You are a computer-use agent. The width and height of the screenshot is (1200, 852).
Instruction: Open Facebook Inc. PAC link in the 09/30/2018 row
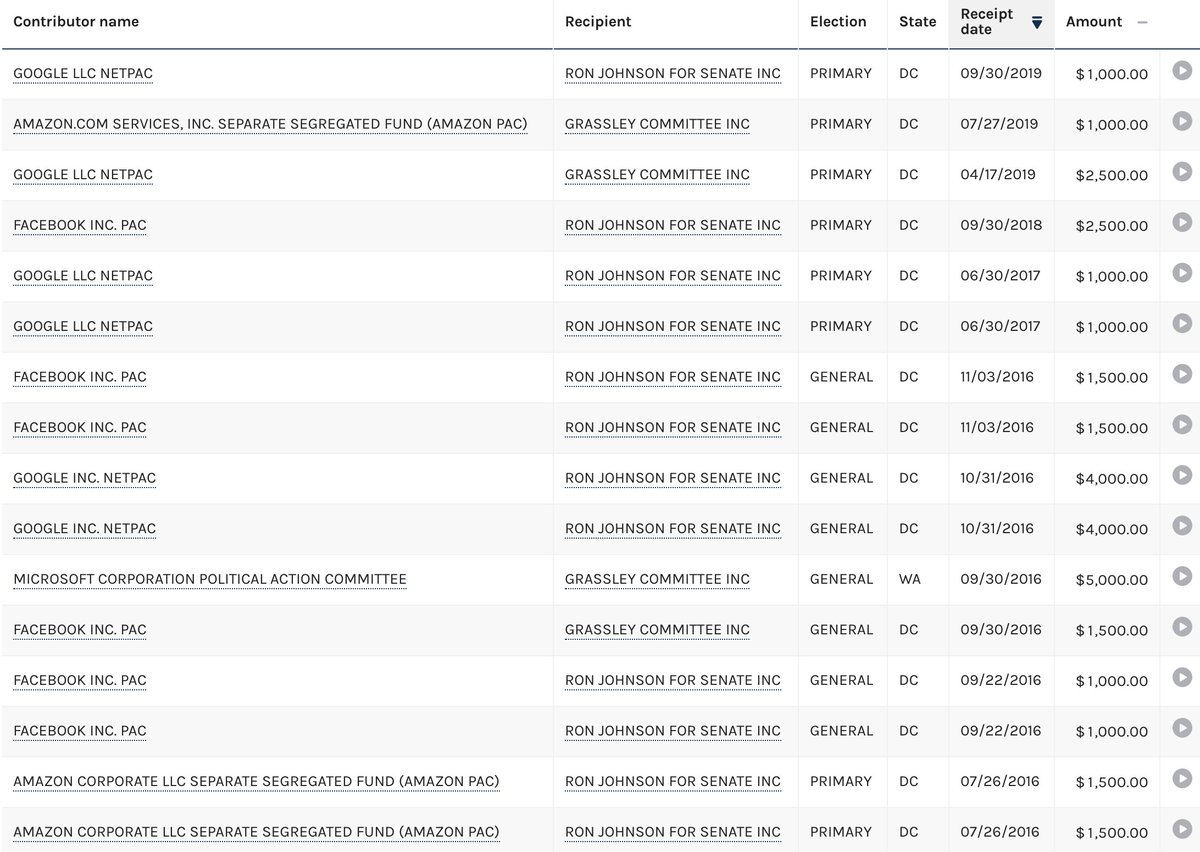(x=80, y=225)
